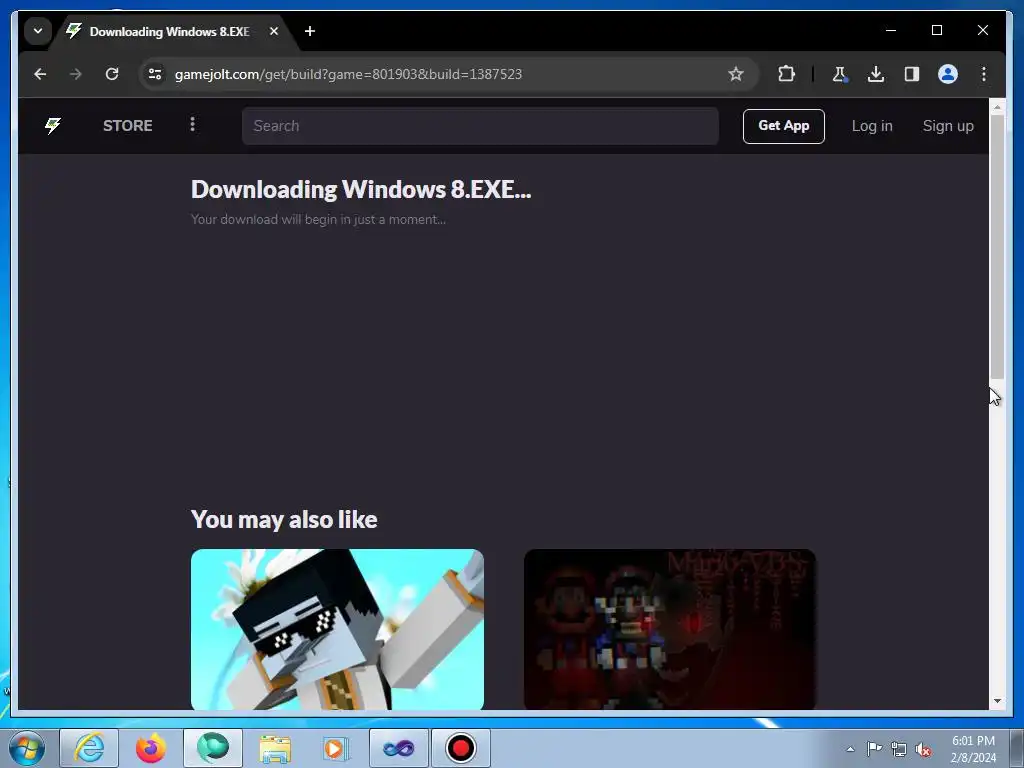Open the browser Downloads icon

tap(876, 74)
